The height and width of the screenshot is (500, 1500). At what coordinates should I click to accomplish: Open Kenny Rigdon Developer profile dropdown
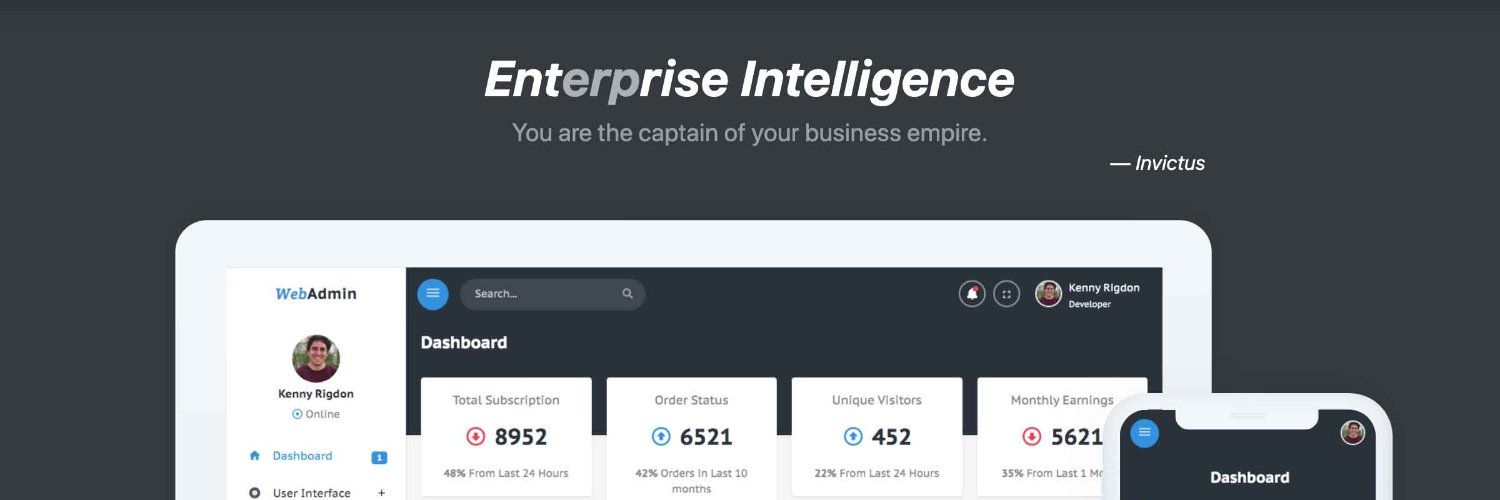[1088, 294]
